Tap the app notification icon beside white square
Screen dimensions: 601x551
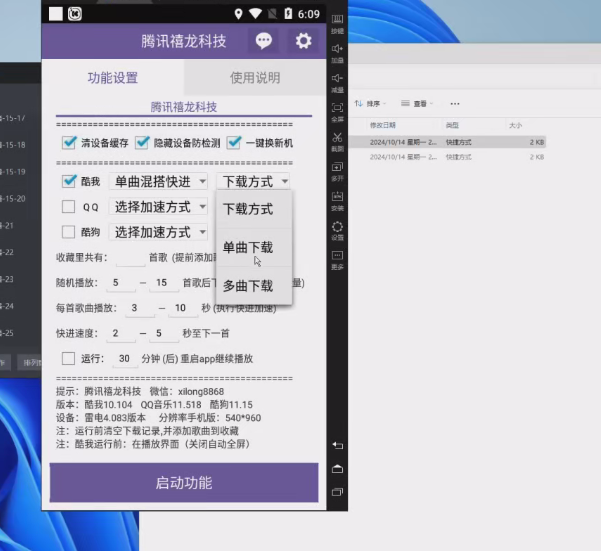[x=75, y=14]
